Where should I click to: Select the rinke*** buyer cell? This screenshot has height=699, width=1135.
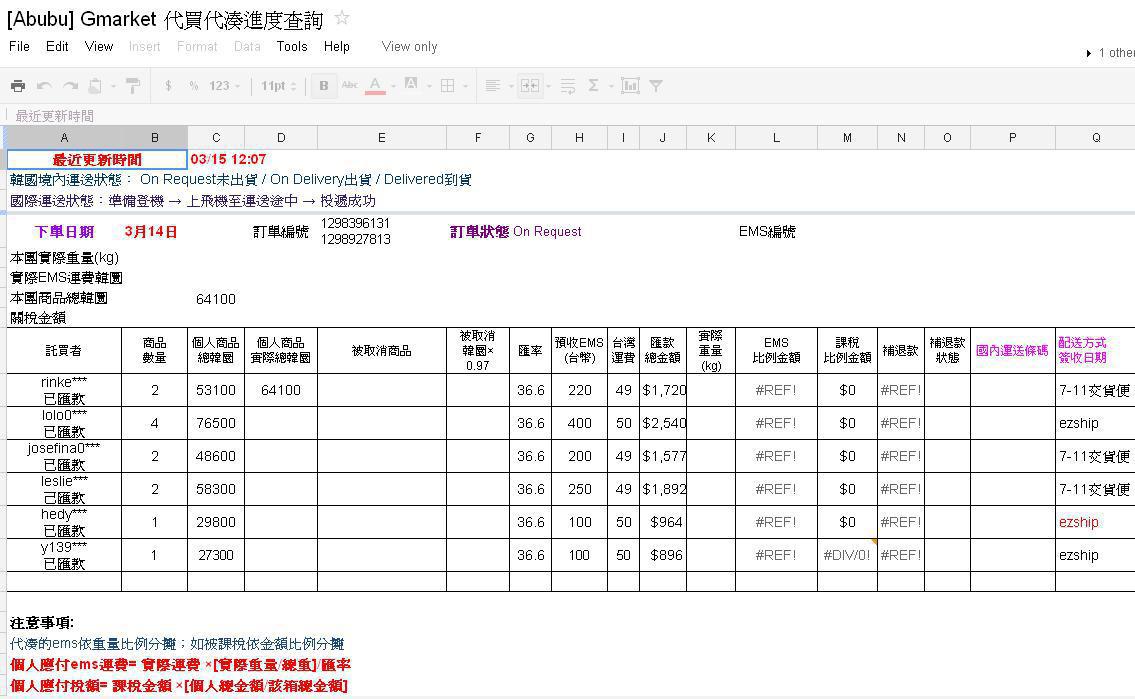pos(64,390)
